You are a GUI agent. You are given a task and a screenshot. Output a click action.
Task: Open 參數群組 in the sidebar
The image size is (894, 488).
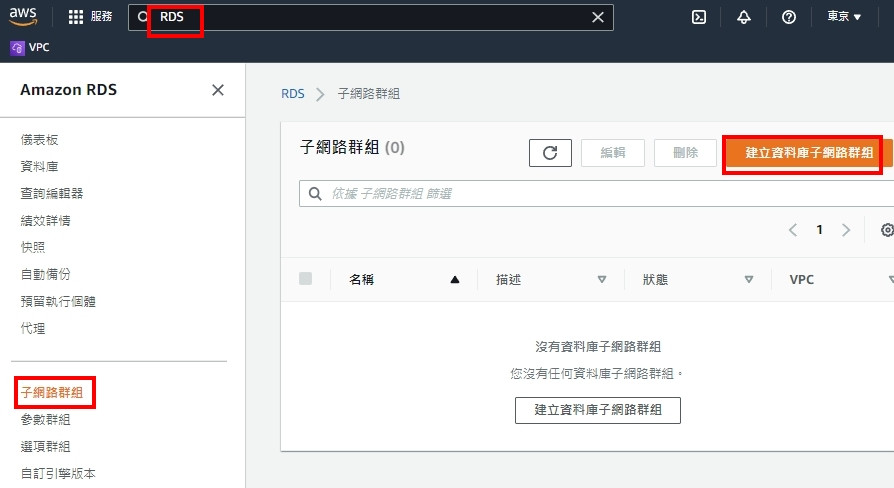point(46,420)
